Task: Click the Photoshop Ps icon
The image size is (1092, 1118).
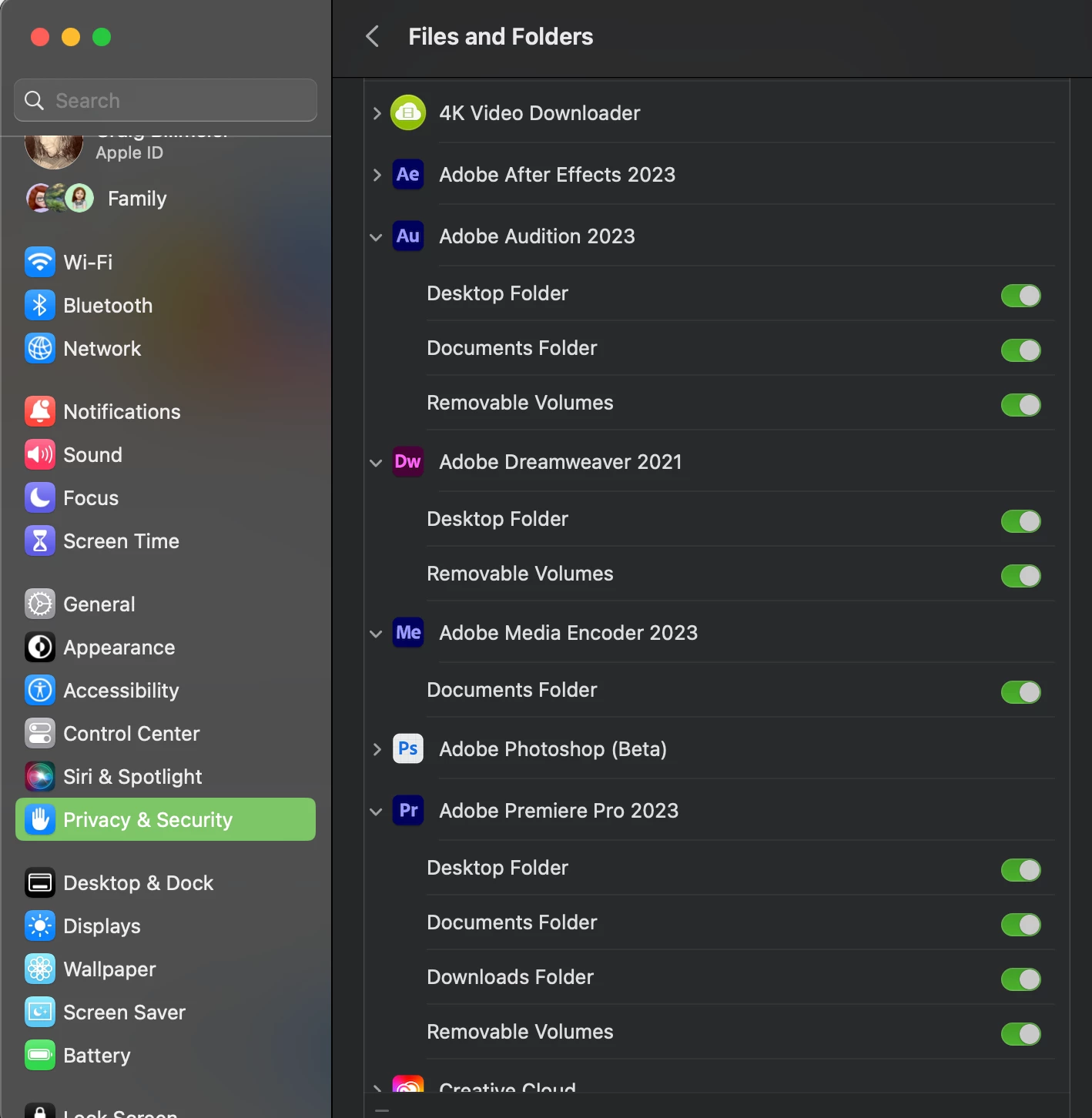Action: 408,748
